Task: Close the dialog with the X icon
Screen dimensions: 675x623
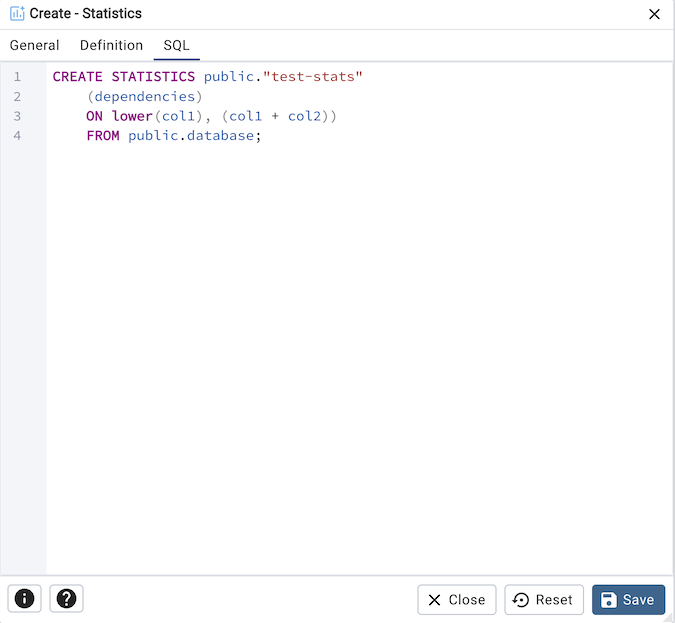Action: (x=654, y=14)
